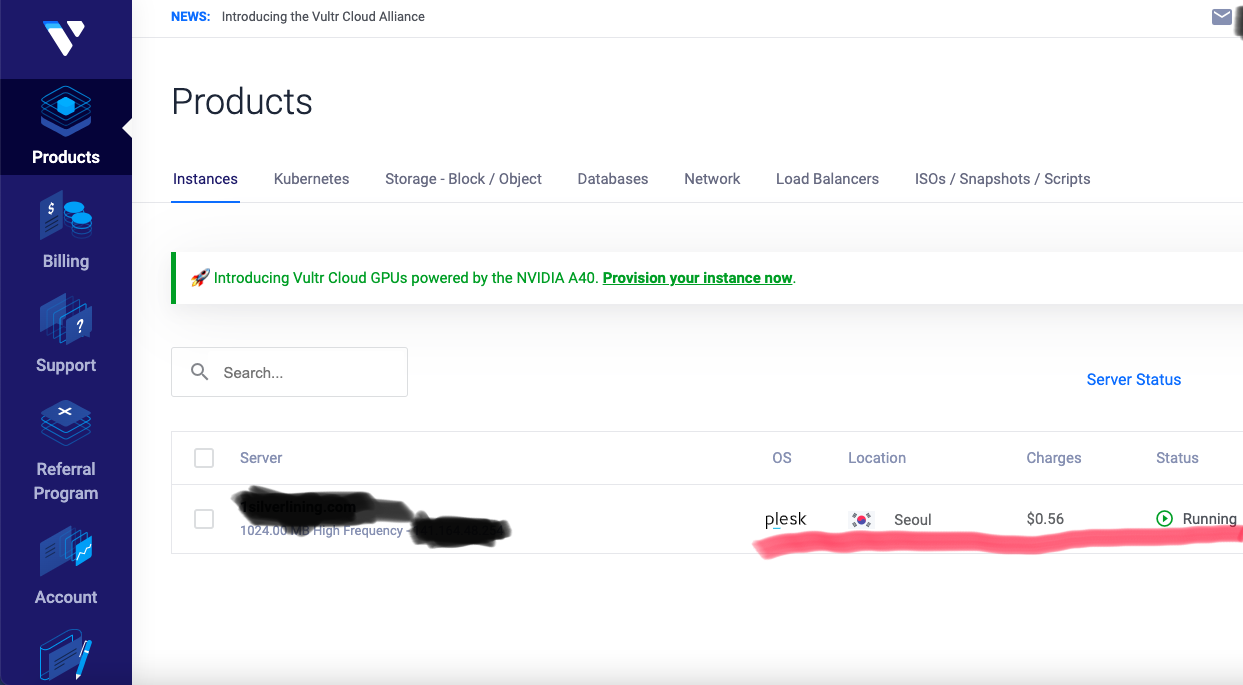The image size is (1243, 685).
Task: Click the South Korea flag icon
Action: [860, 520]
